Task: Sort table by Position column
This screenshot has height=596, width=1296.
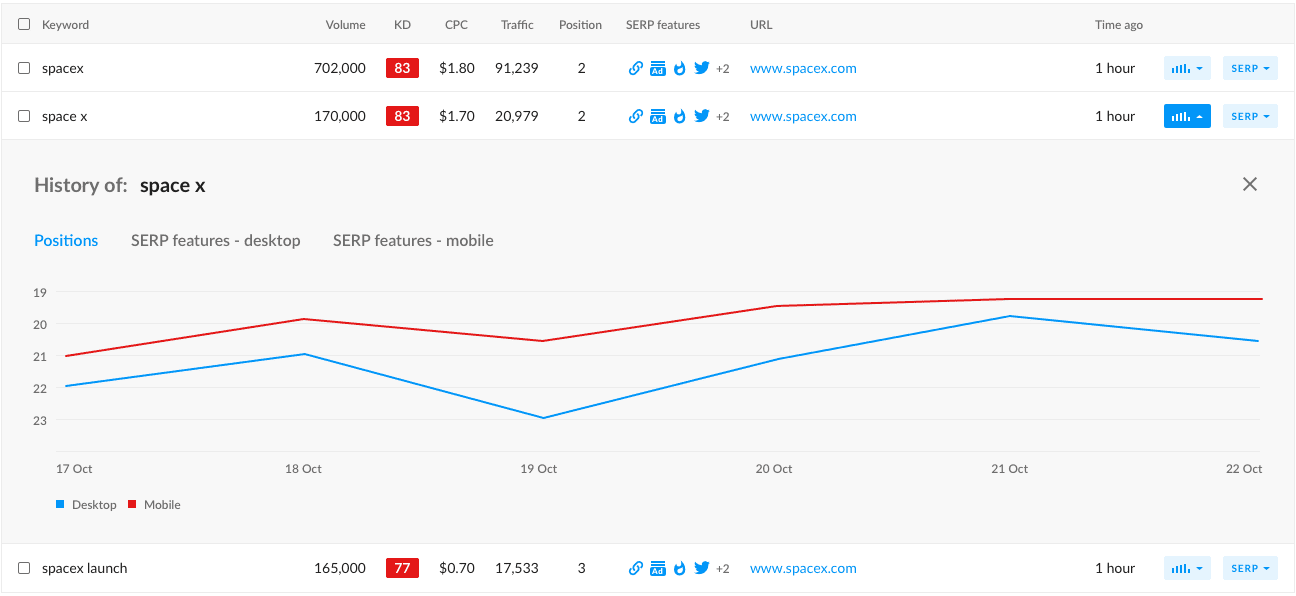Action: pyautogui.click(x=580, y=25)
